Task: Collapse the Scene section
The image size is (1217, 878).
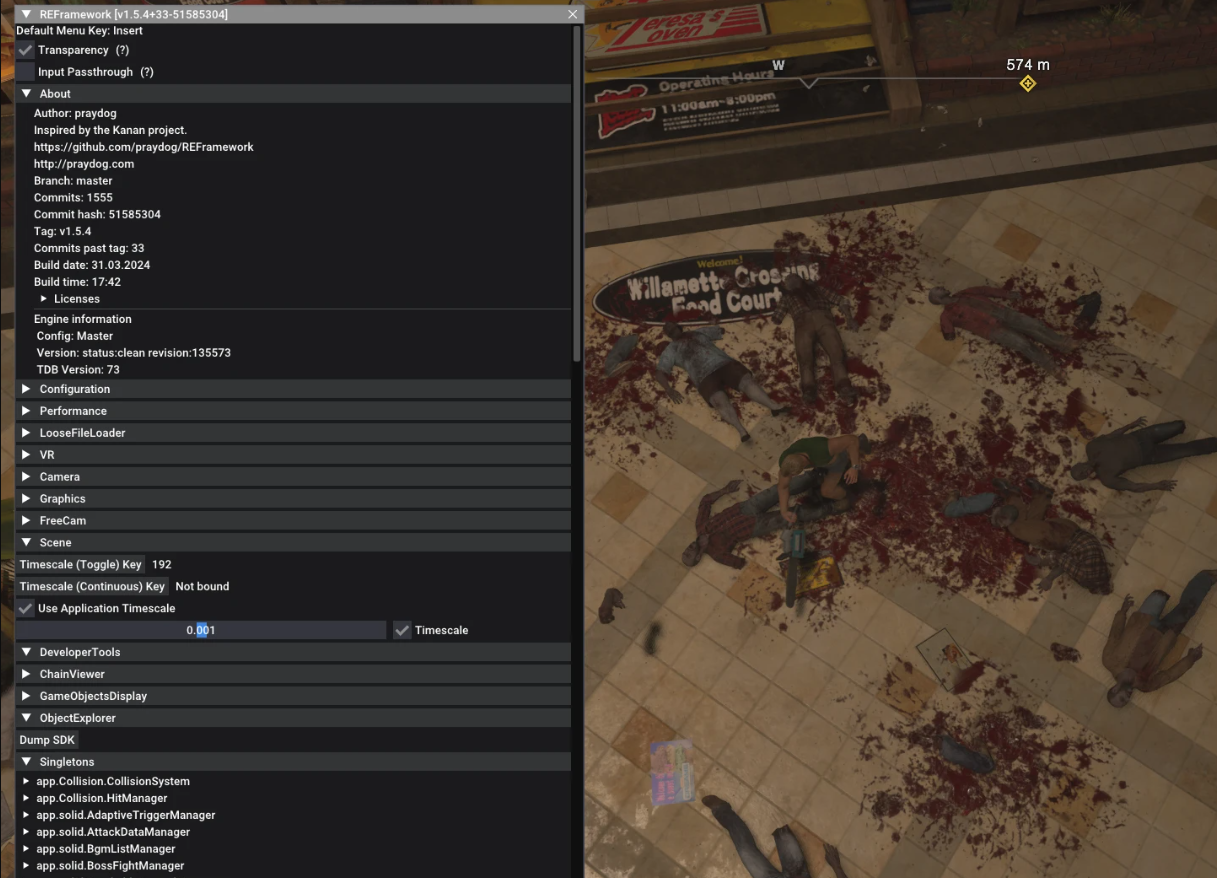Action: pos(294,543)
